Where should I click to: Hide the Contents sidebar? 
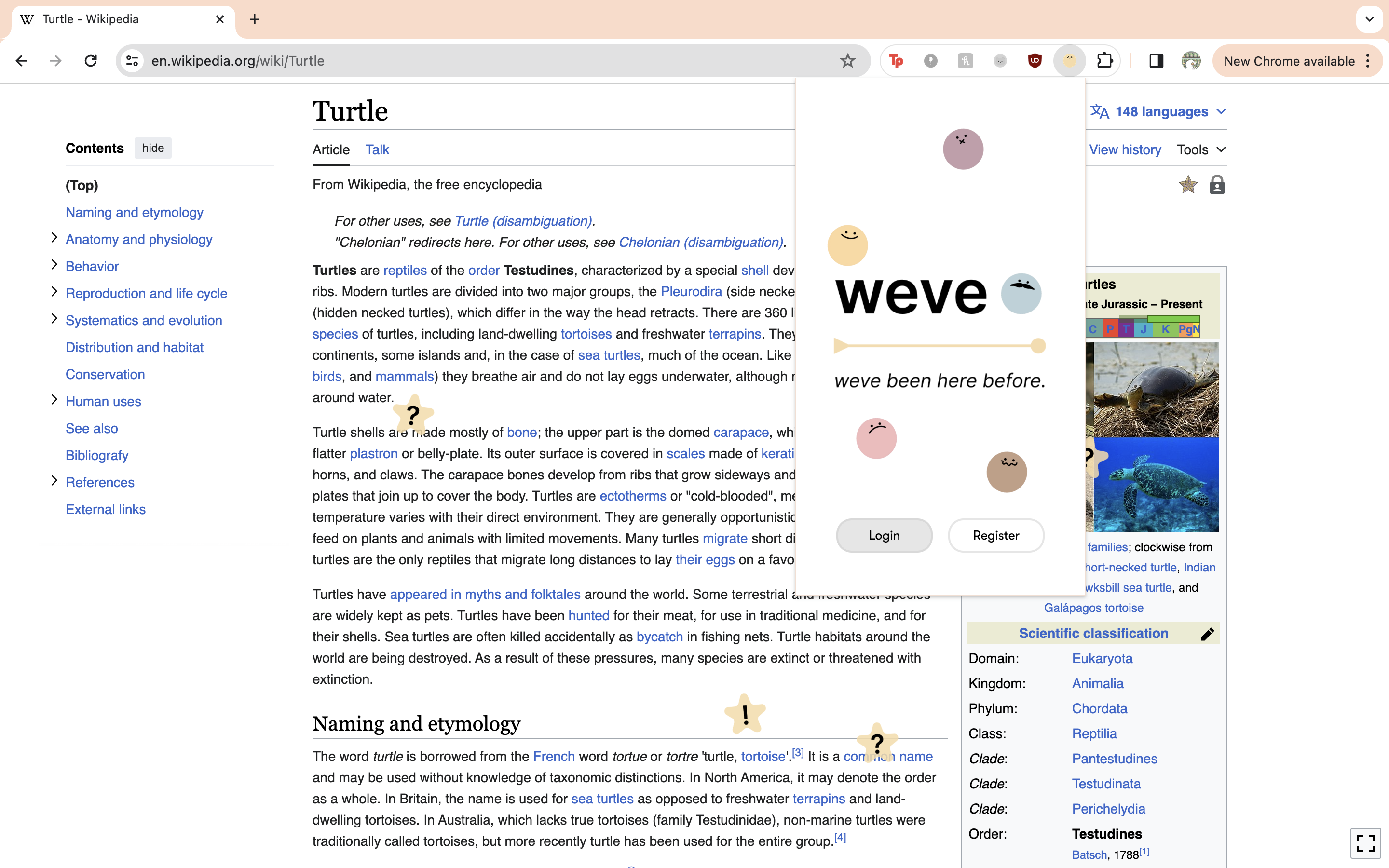153,148
